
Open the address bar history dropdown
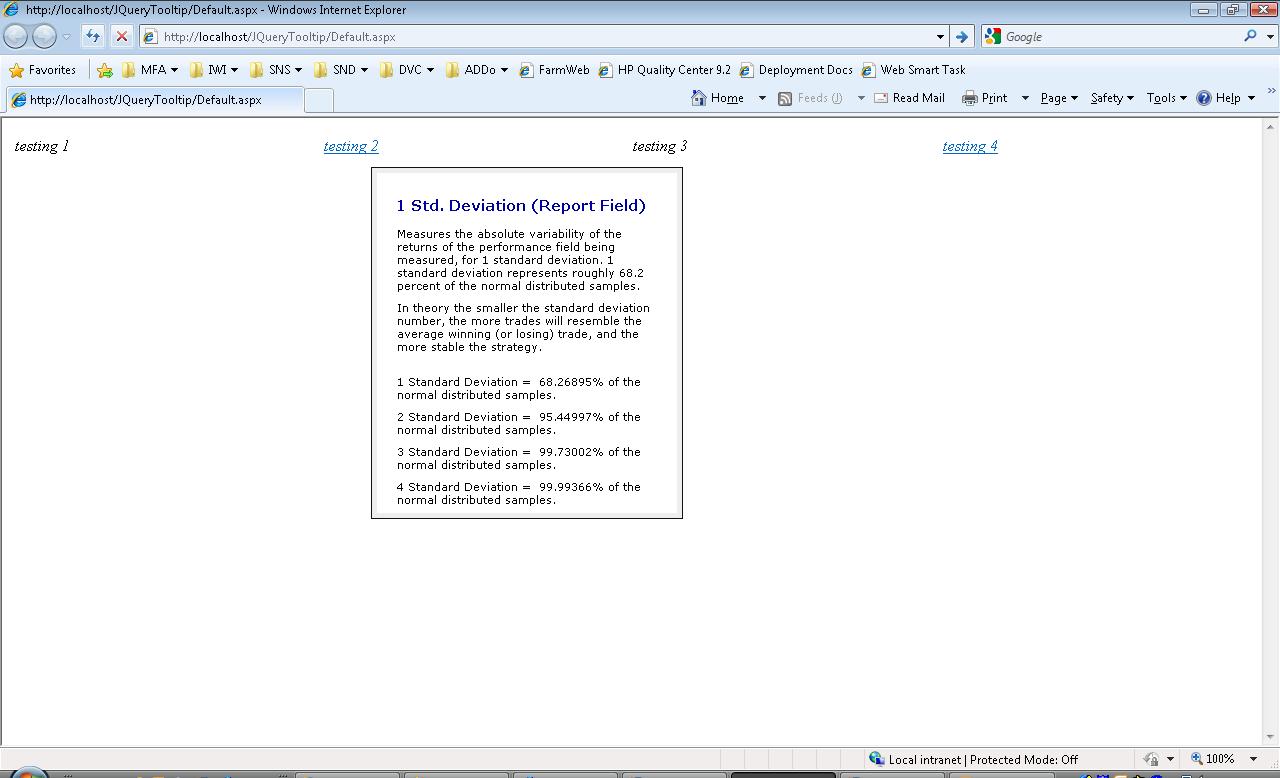coord(940,36)
